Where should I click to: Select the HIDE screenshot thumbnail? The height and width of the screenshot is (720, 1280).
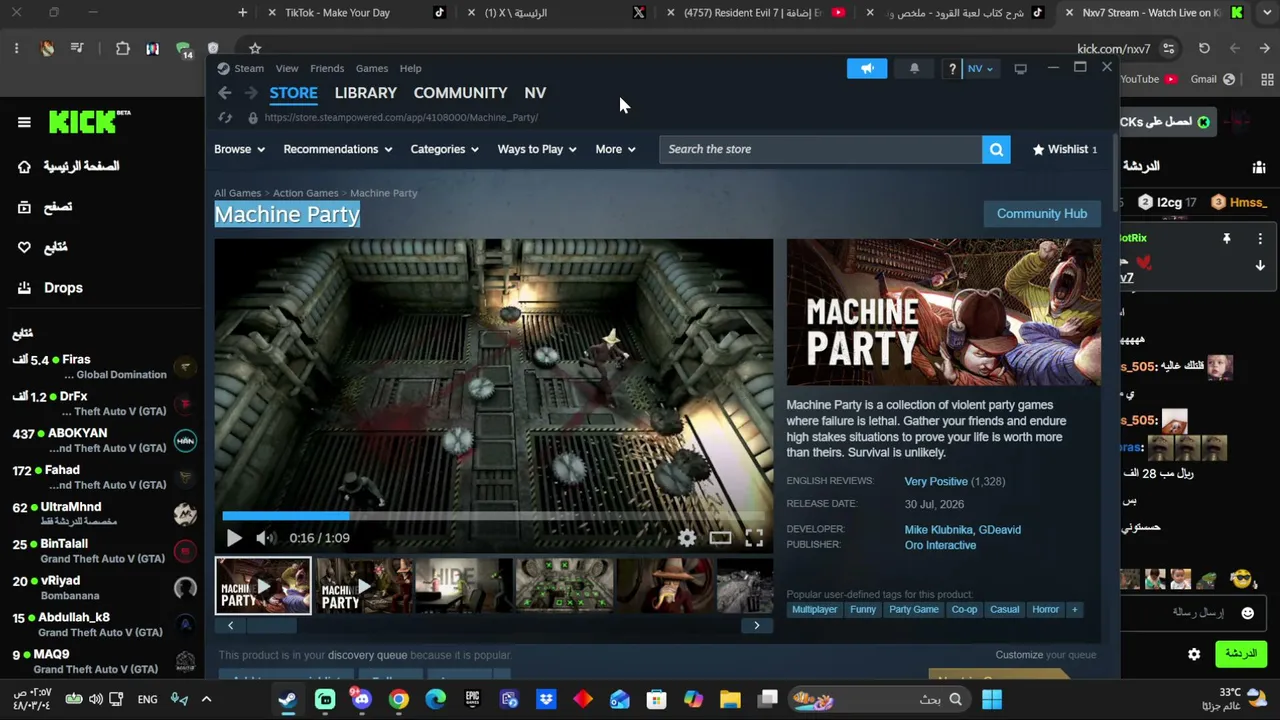tap(464, 585)
